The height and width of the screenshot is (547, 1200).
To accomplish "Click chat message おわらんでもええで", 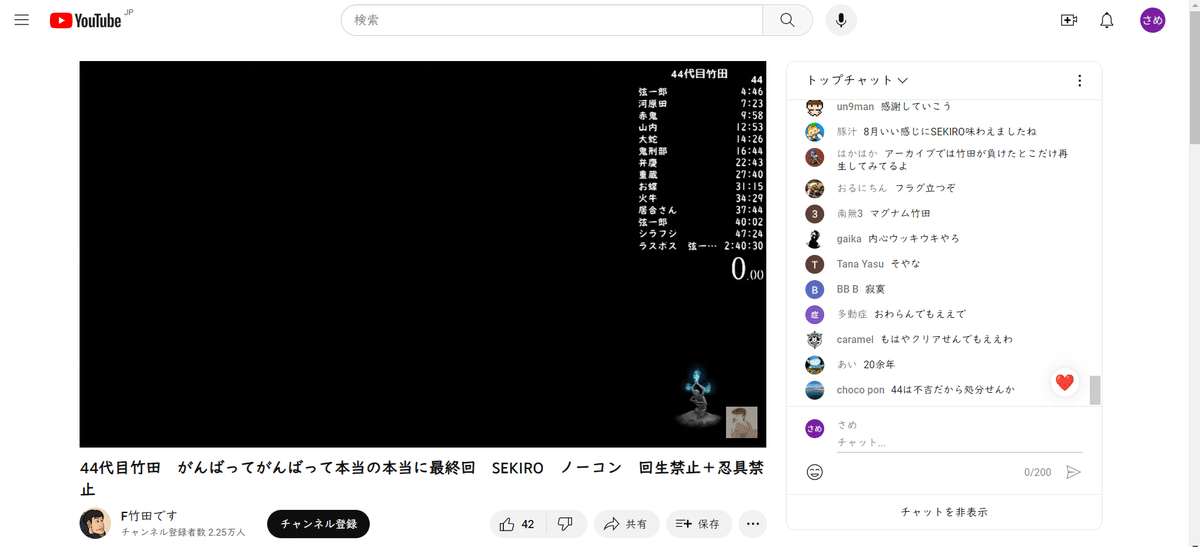I will (x=920, y=314).
